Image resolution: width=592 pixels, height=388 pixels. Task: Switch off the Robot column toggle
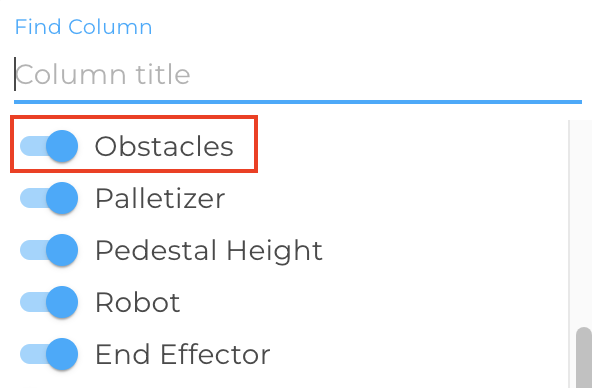tap(49, 302)
